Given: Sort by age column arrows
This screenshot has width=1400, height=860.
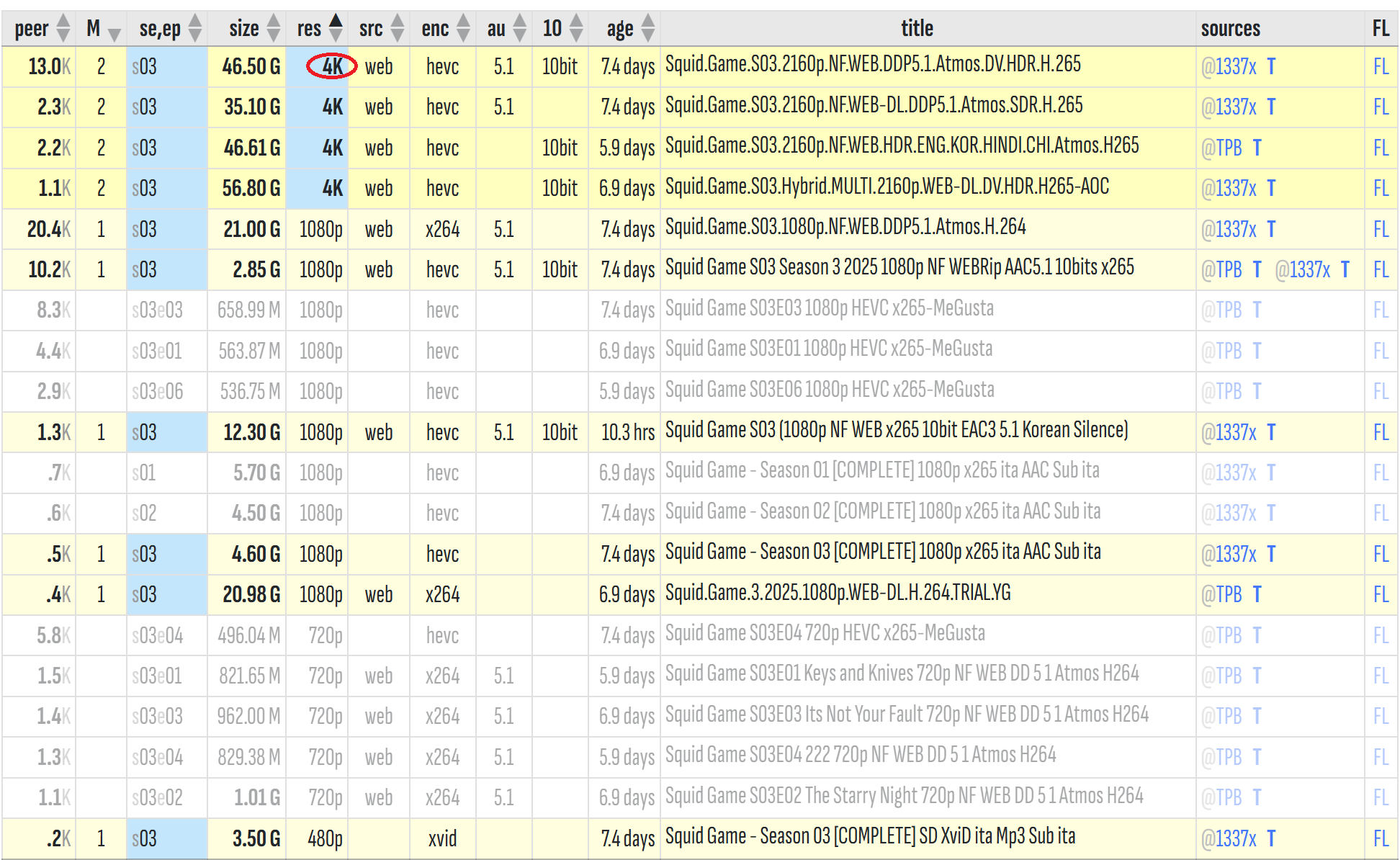Looking at the screenshot, I should pos(648,28).
